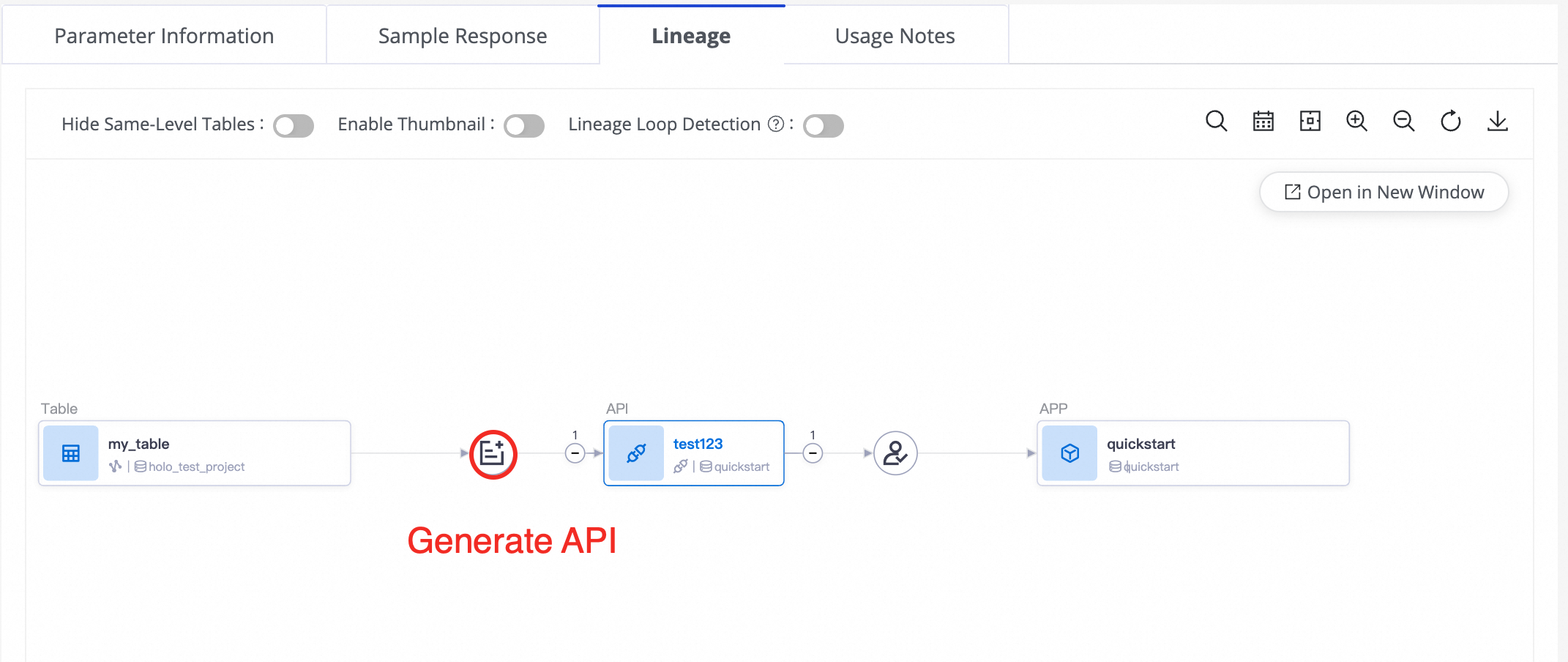
Task: Click the user authorization node icon
Action: 895,453
